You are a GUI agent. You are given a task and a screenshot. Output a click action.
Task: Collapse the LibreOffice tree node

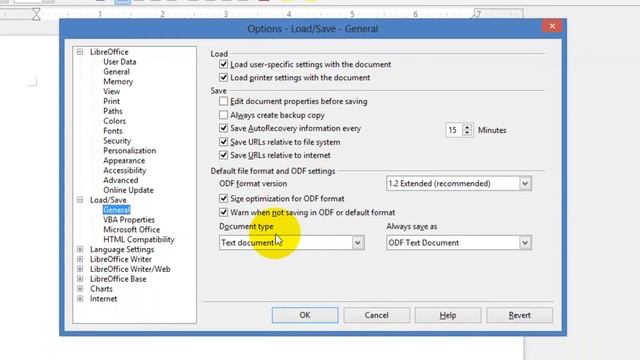pos(80,52)
